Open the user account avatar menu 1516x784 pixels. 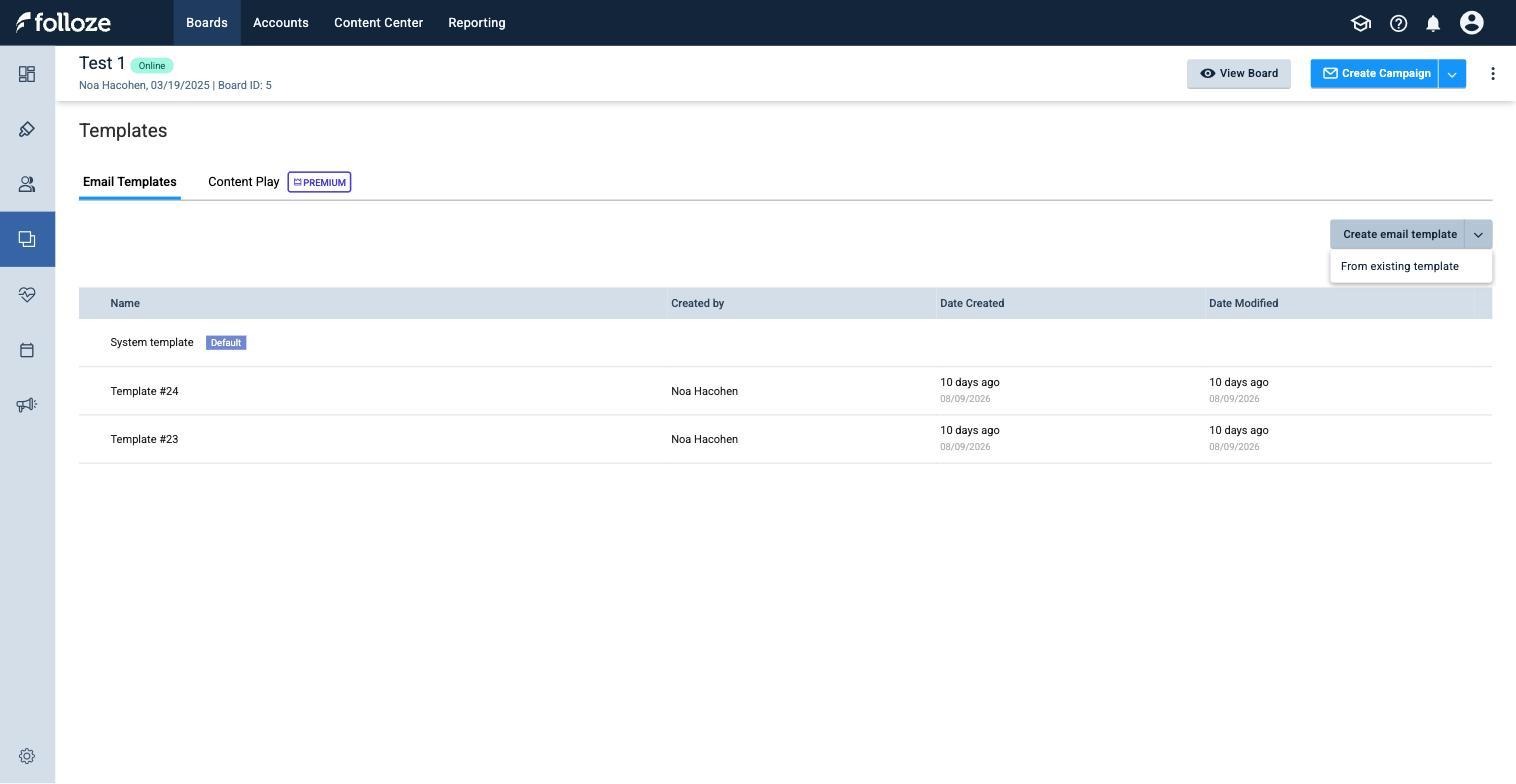click(x=1471, y=23)
